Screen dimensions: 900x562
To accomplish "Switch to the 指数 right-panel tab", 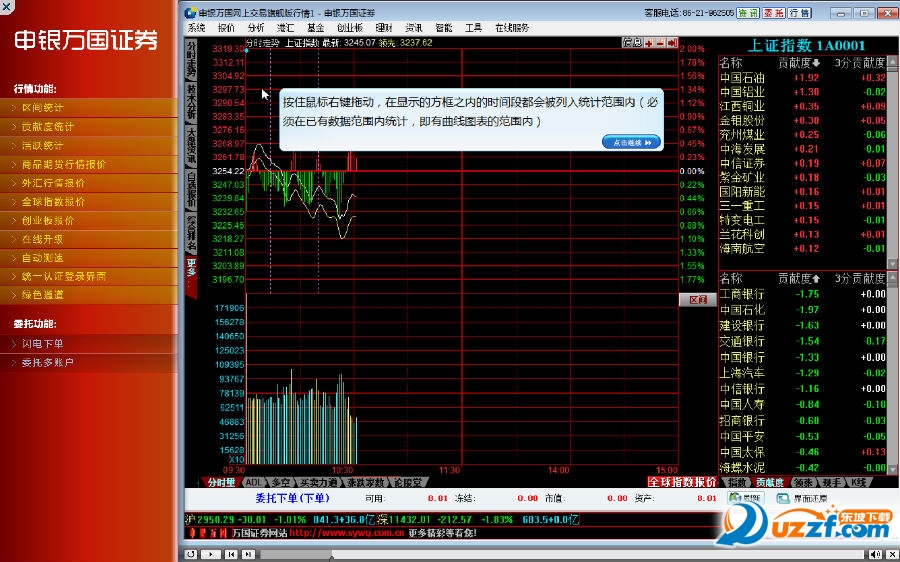I will (x=737, y=482).
